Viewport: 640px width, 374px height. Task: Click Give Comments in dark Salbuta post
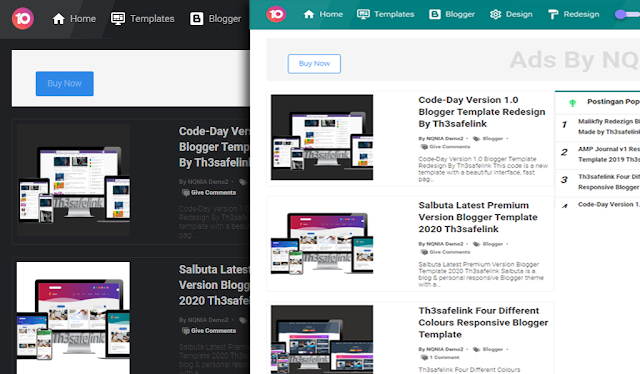point(213,330)
